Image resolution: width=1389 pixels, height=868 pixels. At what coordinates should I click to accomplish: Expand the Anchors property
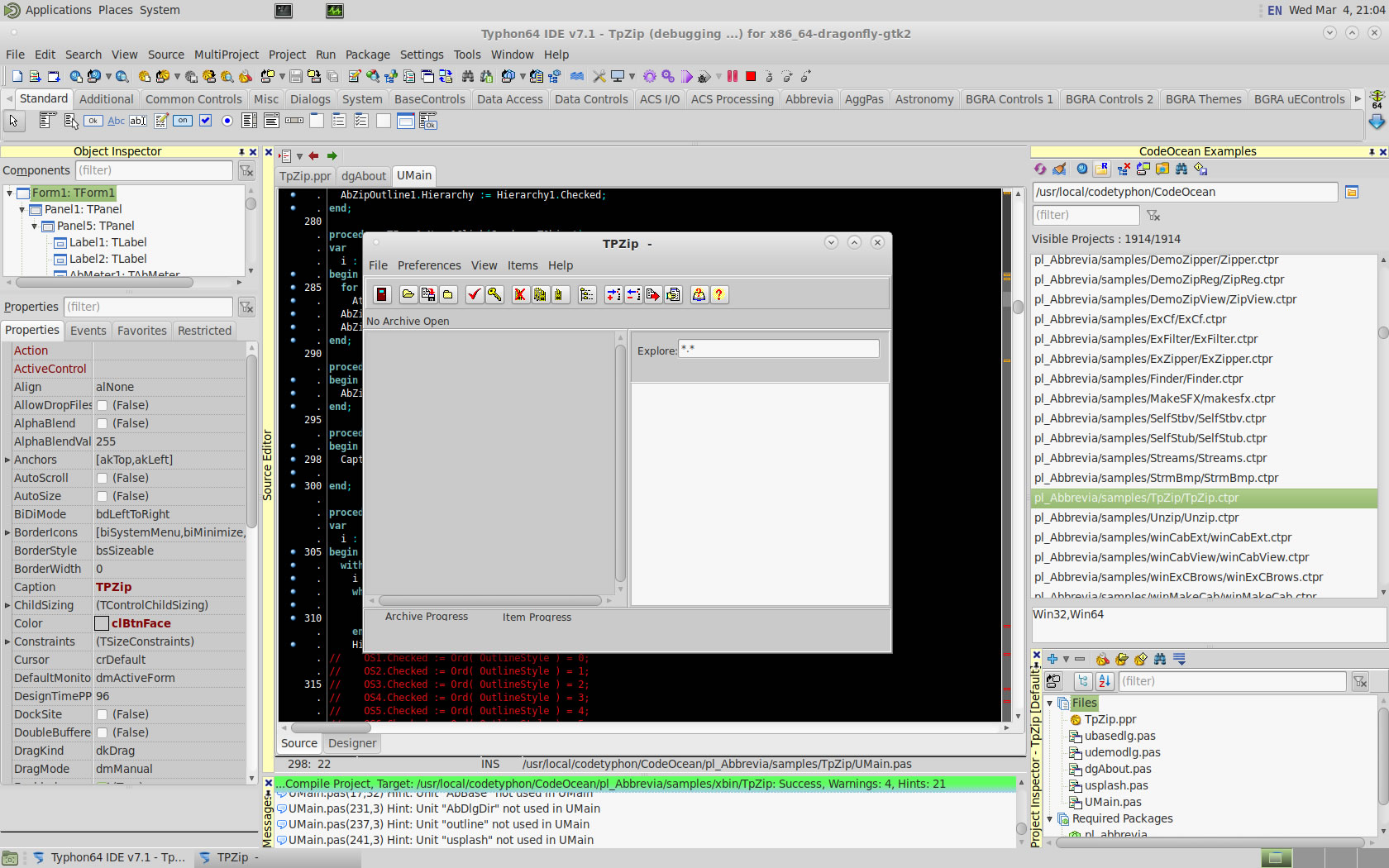(7, 460)
